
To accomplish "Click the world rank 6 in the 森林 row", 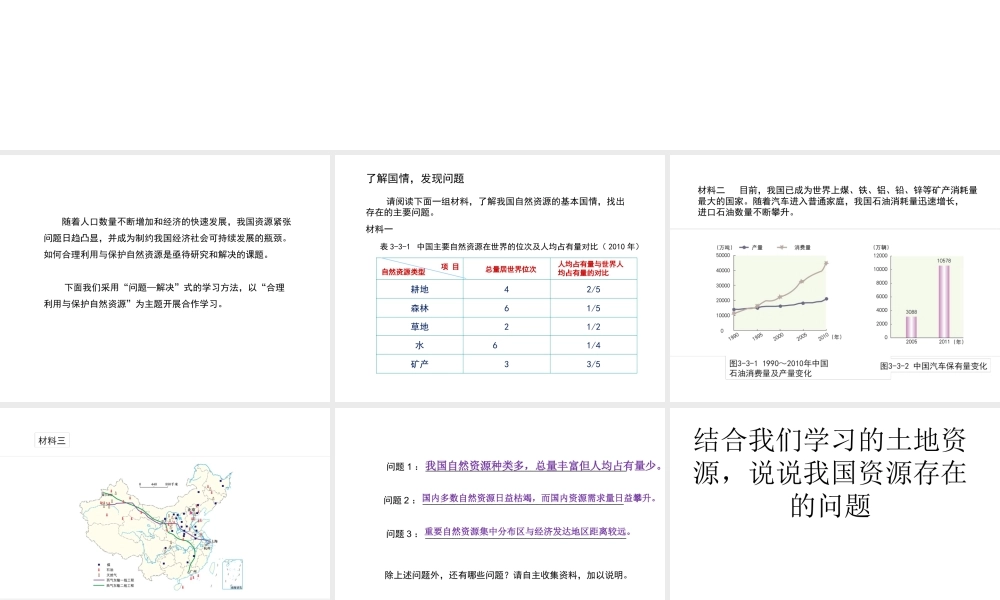I will (506, 308).
